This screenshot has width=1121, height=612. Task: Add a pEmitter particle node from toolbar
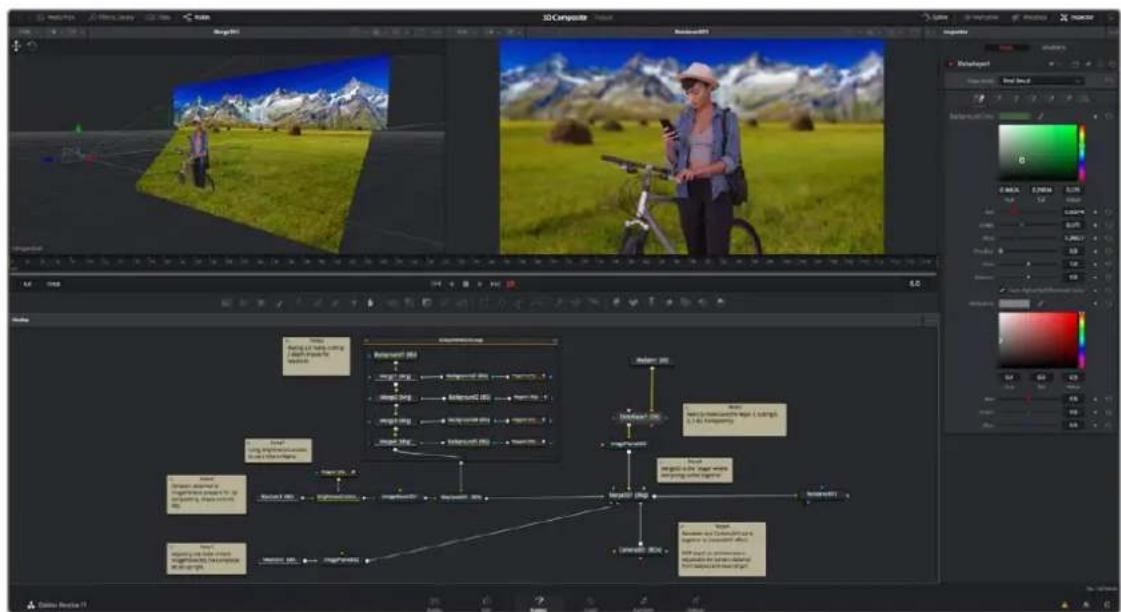559,302
